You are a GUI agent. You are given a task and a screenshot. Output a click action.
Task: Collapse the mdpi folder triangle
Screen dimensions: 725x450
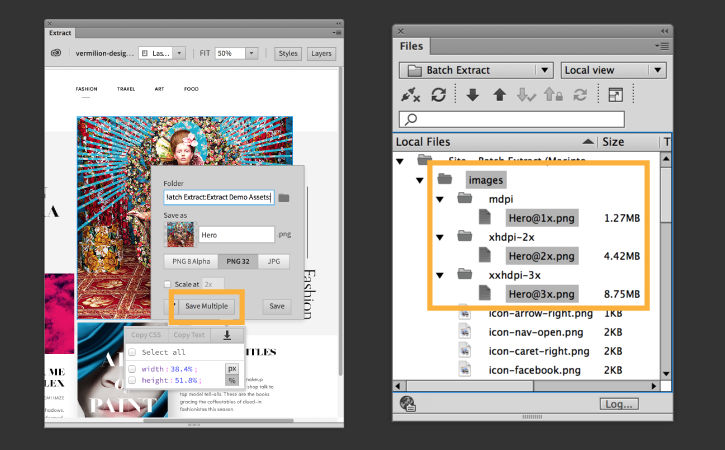tap(439, 199)
